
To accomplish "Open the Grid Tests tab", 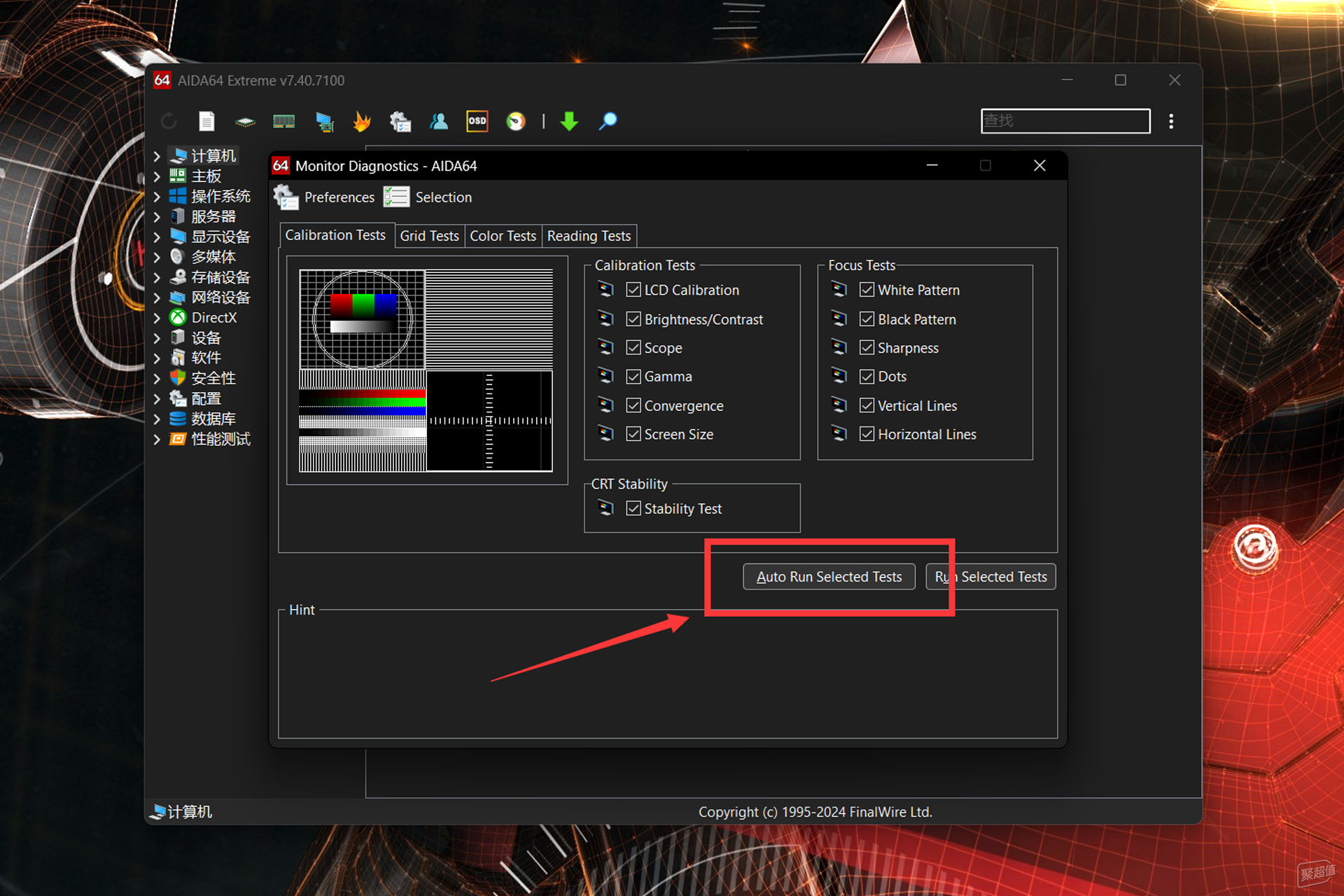I will [x=429, y=236].
